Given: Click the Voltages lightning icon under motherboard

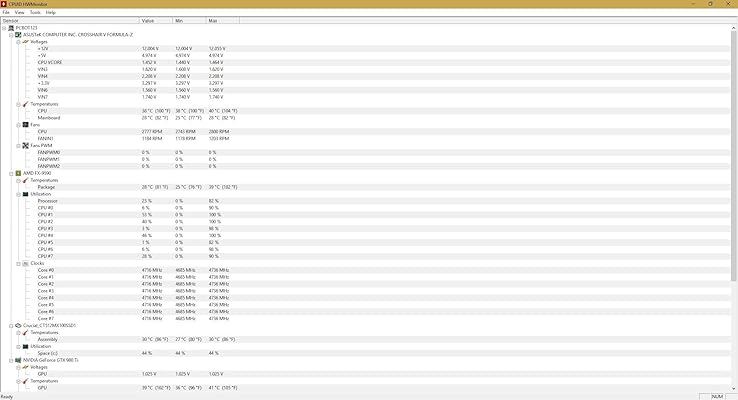Looking at the screenshot, I should (x=25, y=41).
